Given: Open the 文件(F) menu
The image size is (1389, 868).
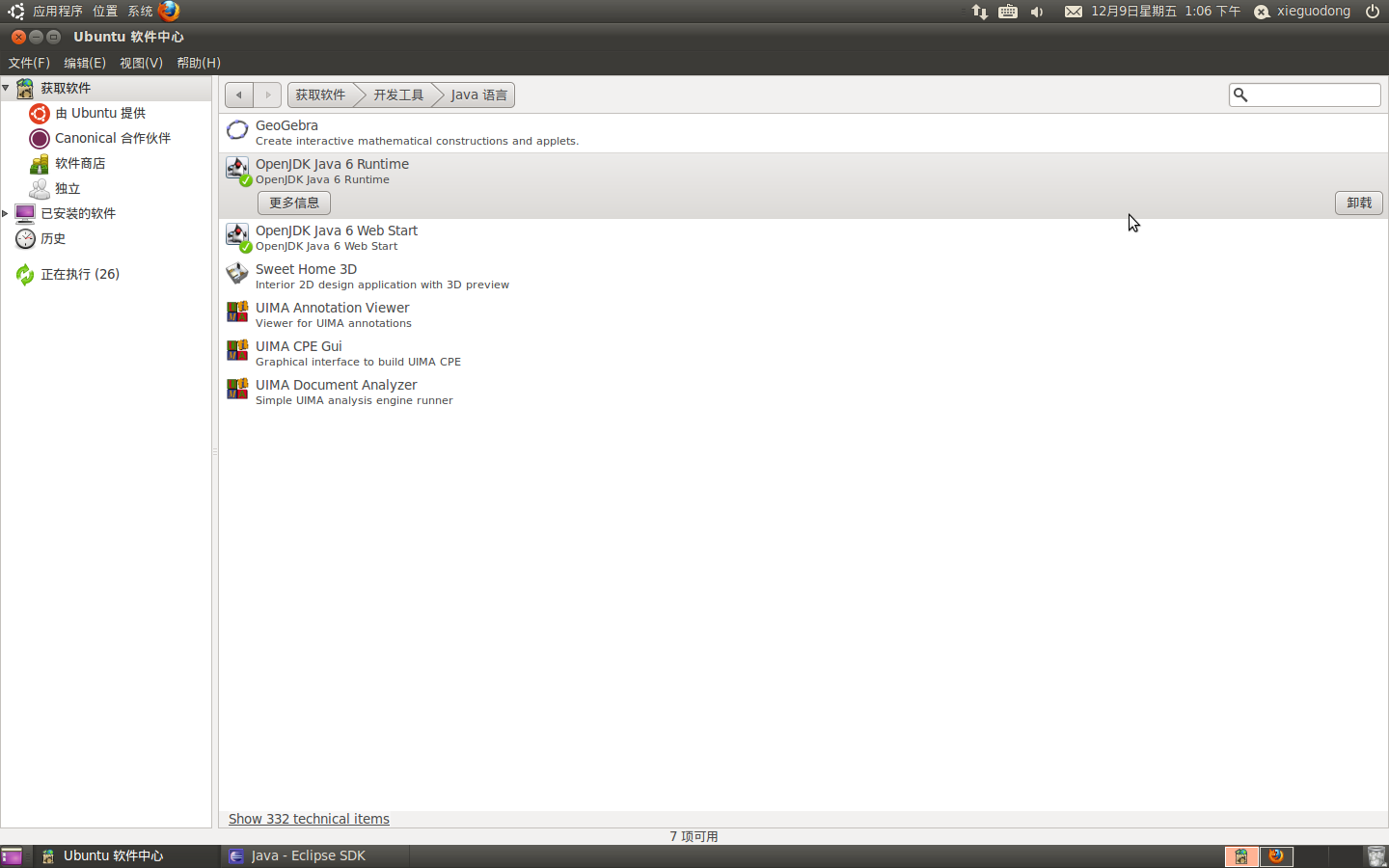Looking at the screenshot, I should 29,63.
